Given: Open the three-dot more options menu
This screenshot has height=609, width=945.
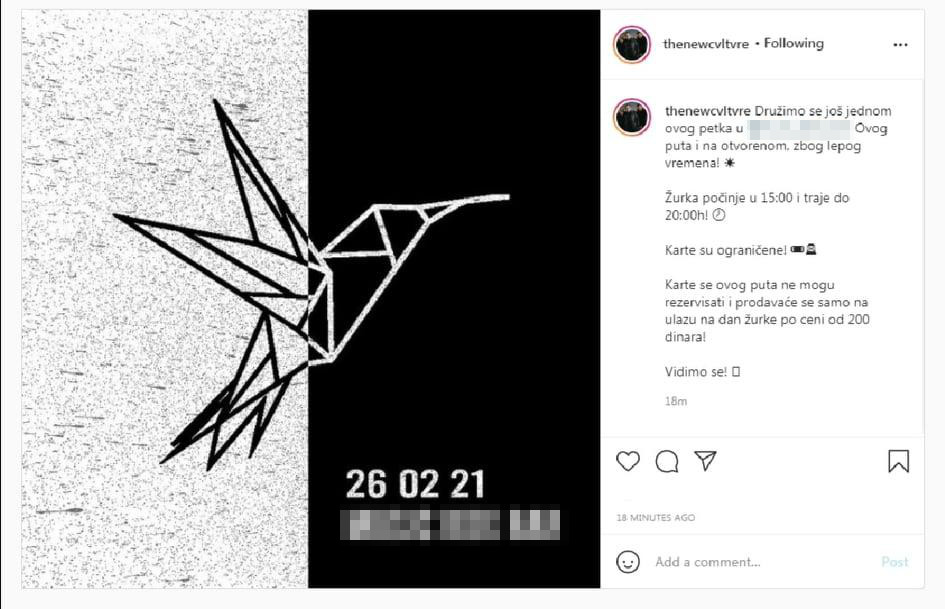Looking at the screenshot, I should pos(900,45).
